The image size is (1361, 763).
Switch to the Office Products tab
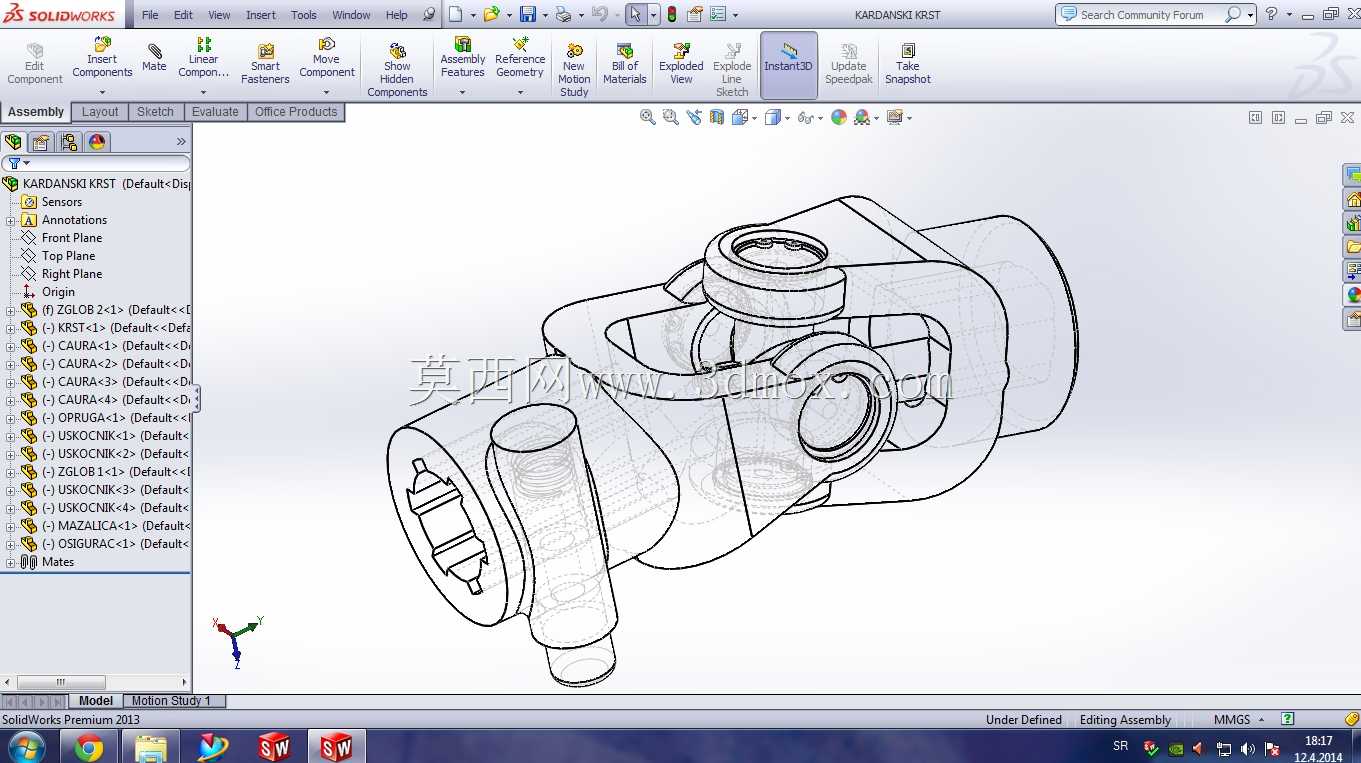(296, 112)
